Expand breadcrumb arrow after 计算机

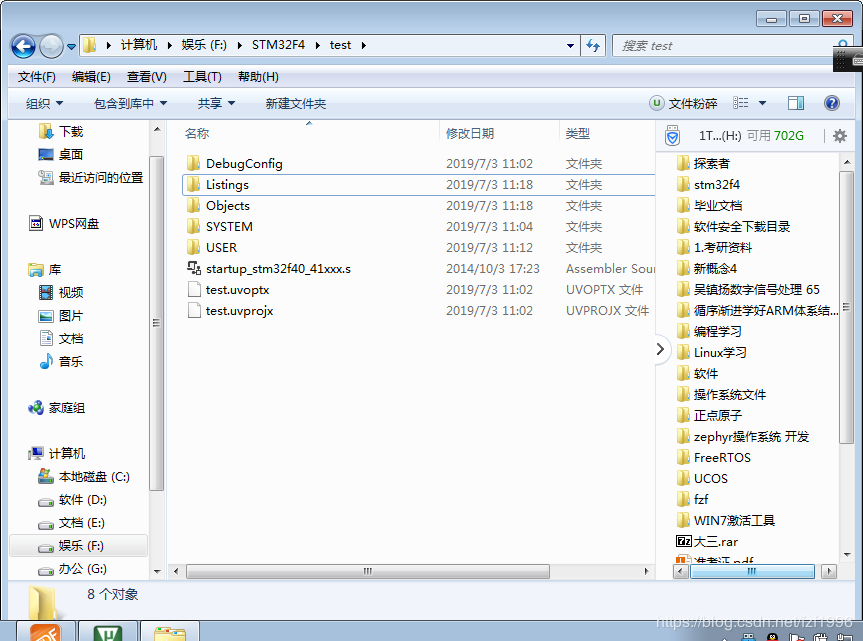click(169, 45)
